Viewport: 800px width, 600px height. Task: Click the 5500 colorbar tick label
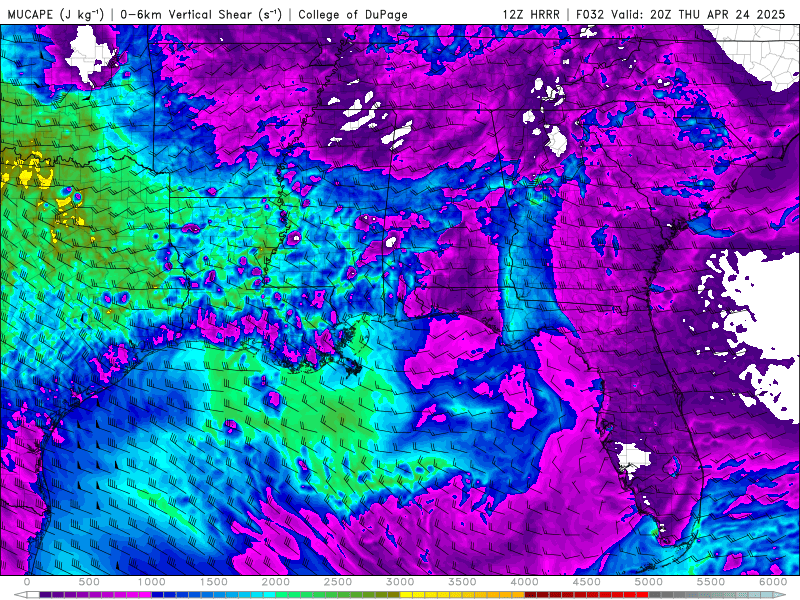pyautogui.click(x=711, y=582)
